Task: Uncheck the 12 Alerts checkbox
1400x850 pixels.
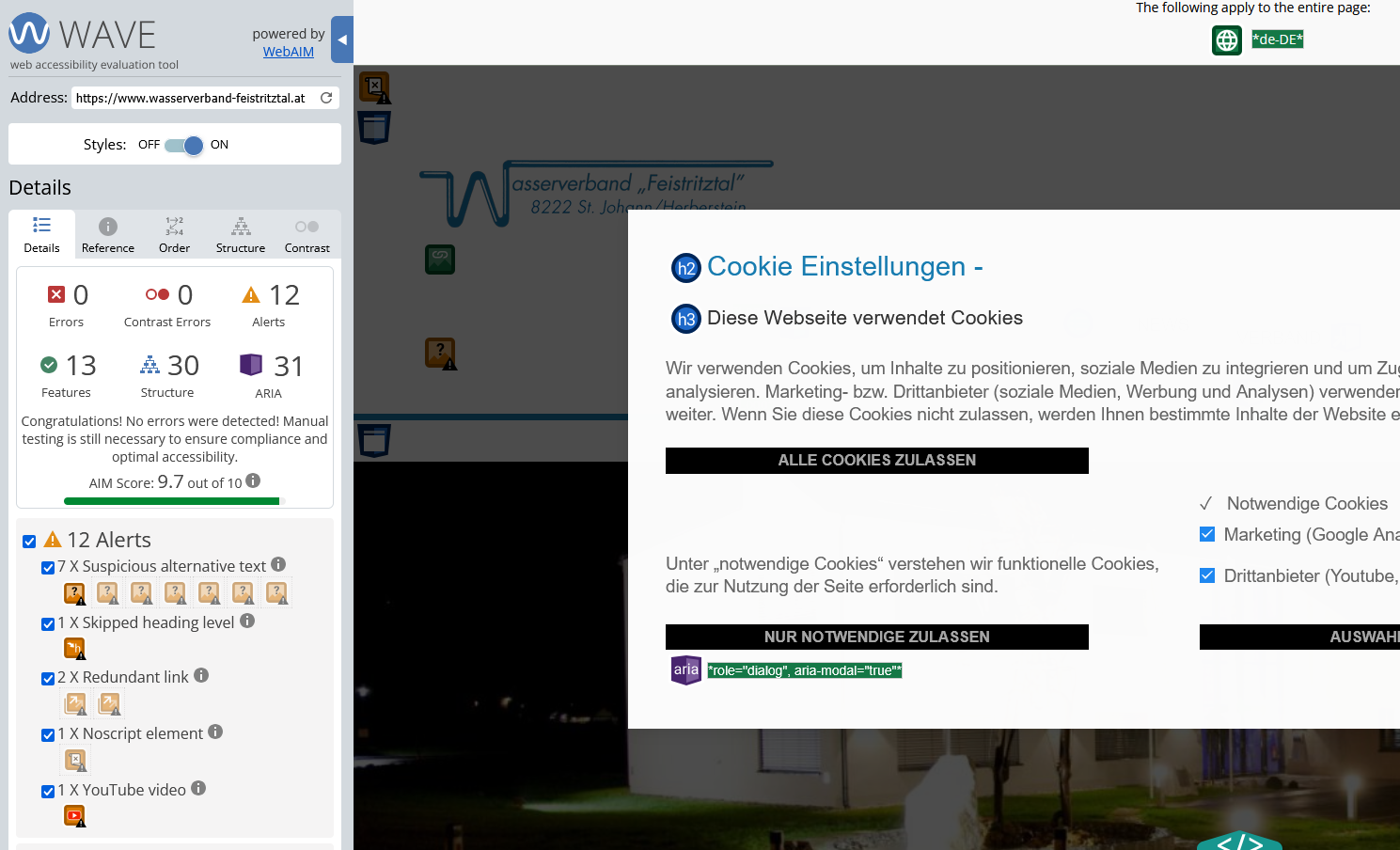Action: [x=29, y=542]
